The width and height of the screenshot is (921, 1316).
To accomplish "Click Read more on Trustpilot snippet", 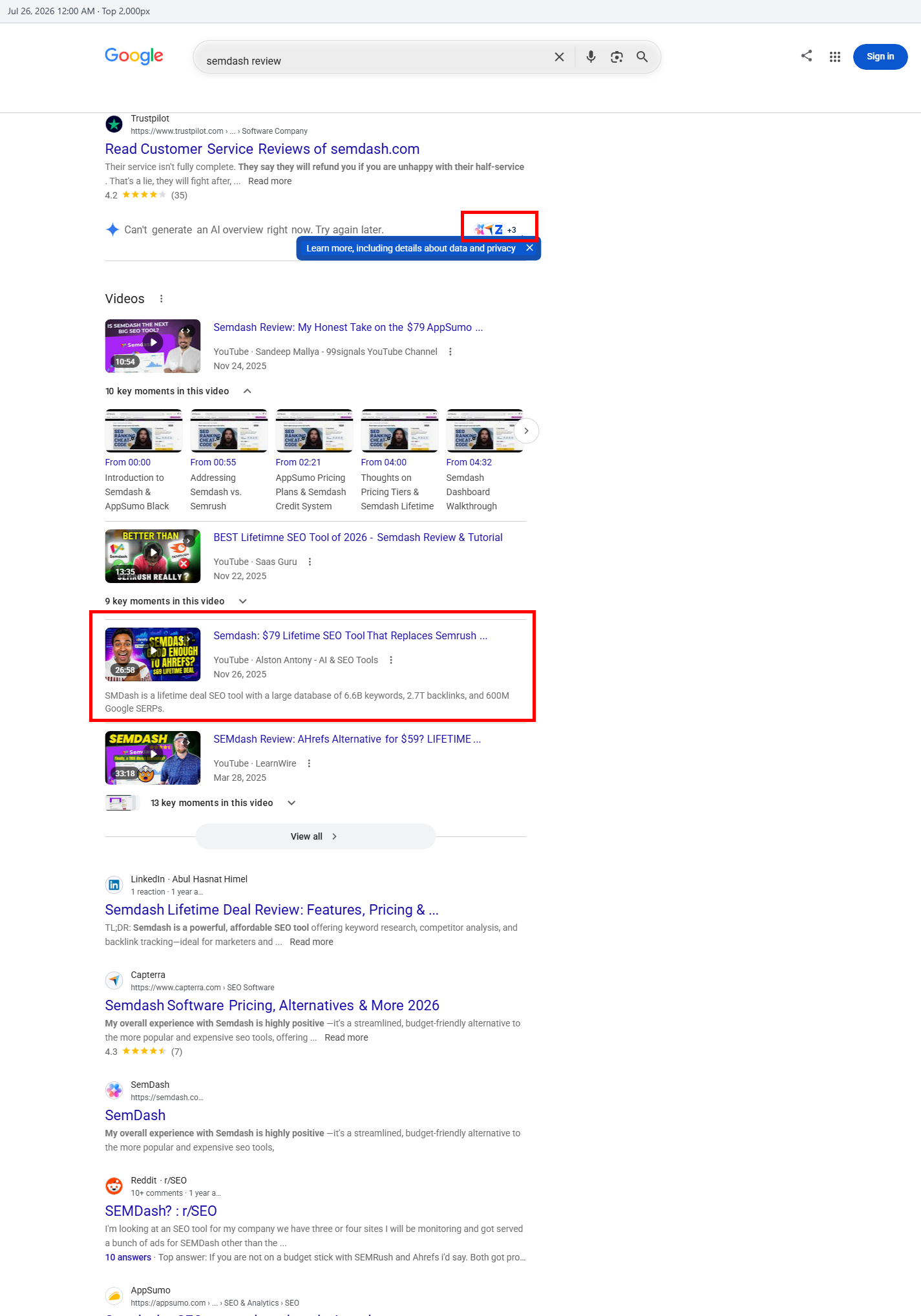I will pyautogui.click(x=270, y=181).
